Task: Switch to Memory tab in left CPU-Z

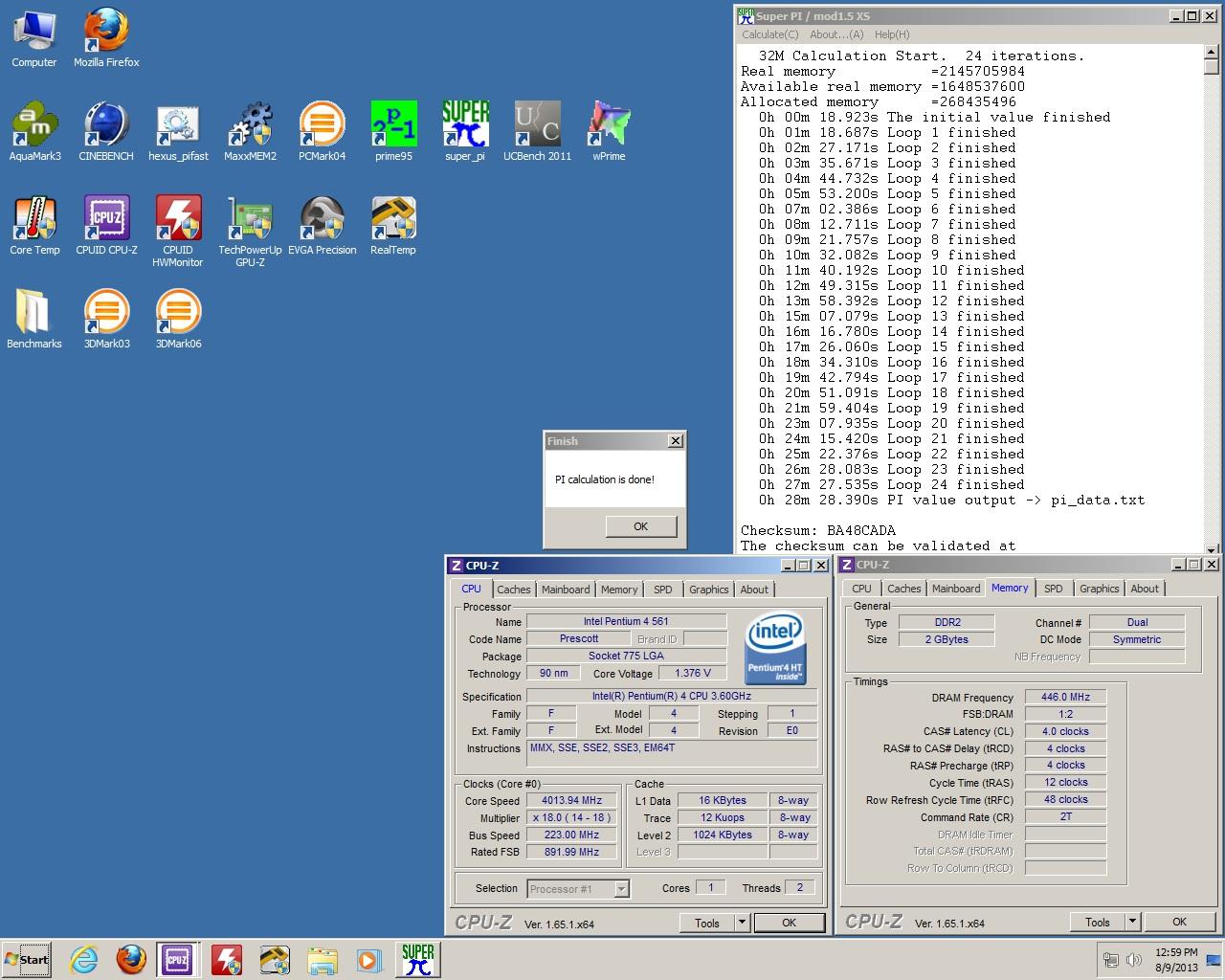Action: pyautogui.click(x=619, y=590)
